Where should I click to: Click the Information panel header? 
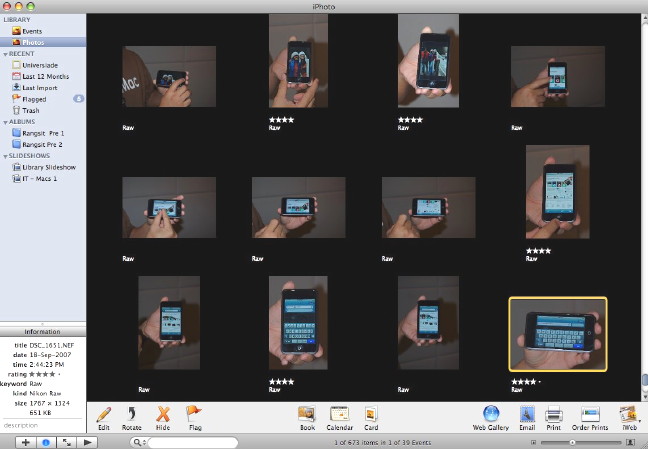click(x=43, y=332)
